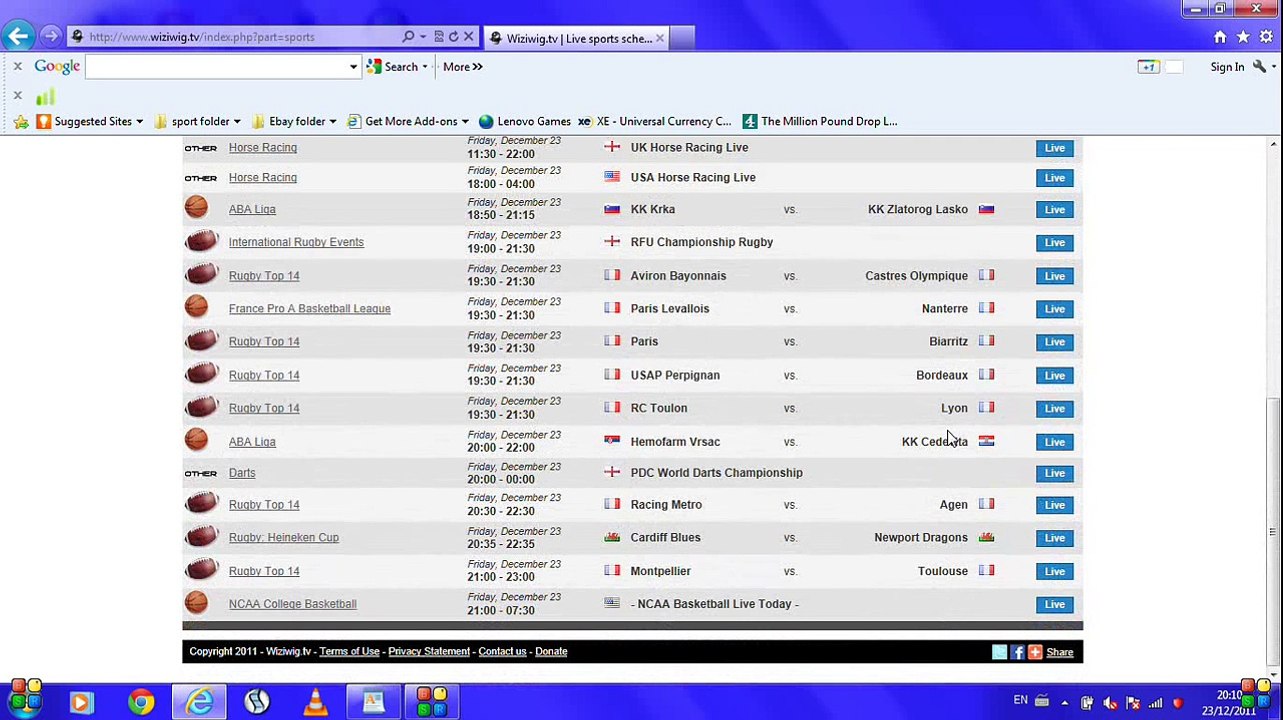Show hidden system tray icons
This screenshot has height=720, width=1283.
(1065, 703)
